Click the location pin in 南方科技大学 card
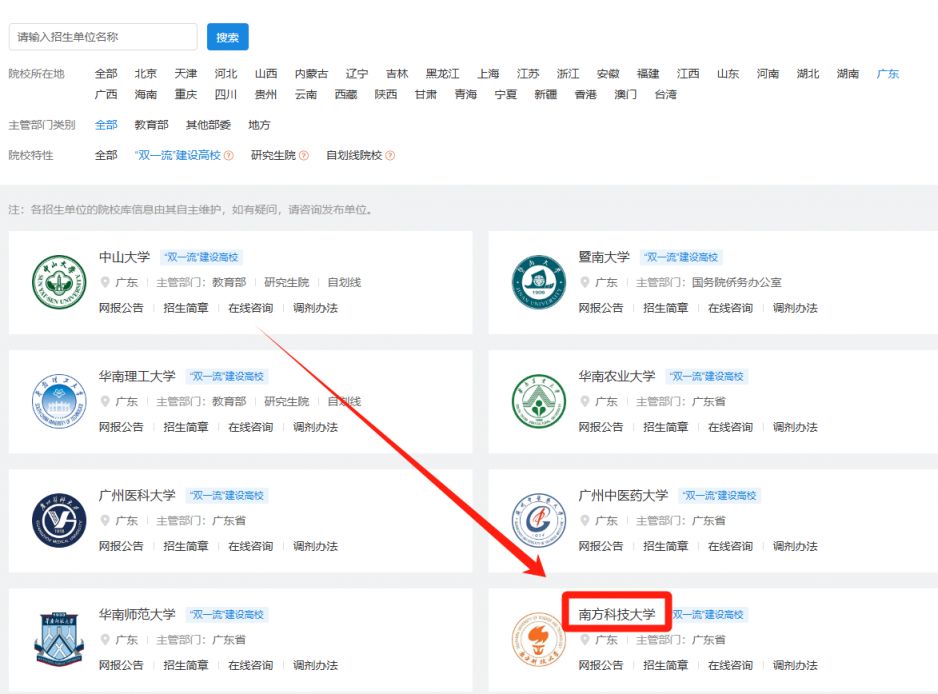Viewport: 938px width, 694px height. click(x=585, y=639)
